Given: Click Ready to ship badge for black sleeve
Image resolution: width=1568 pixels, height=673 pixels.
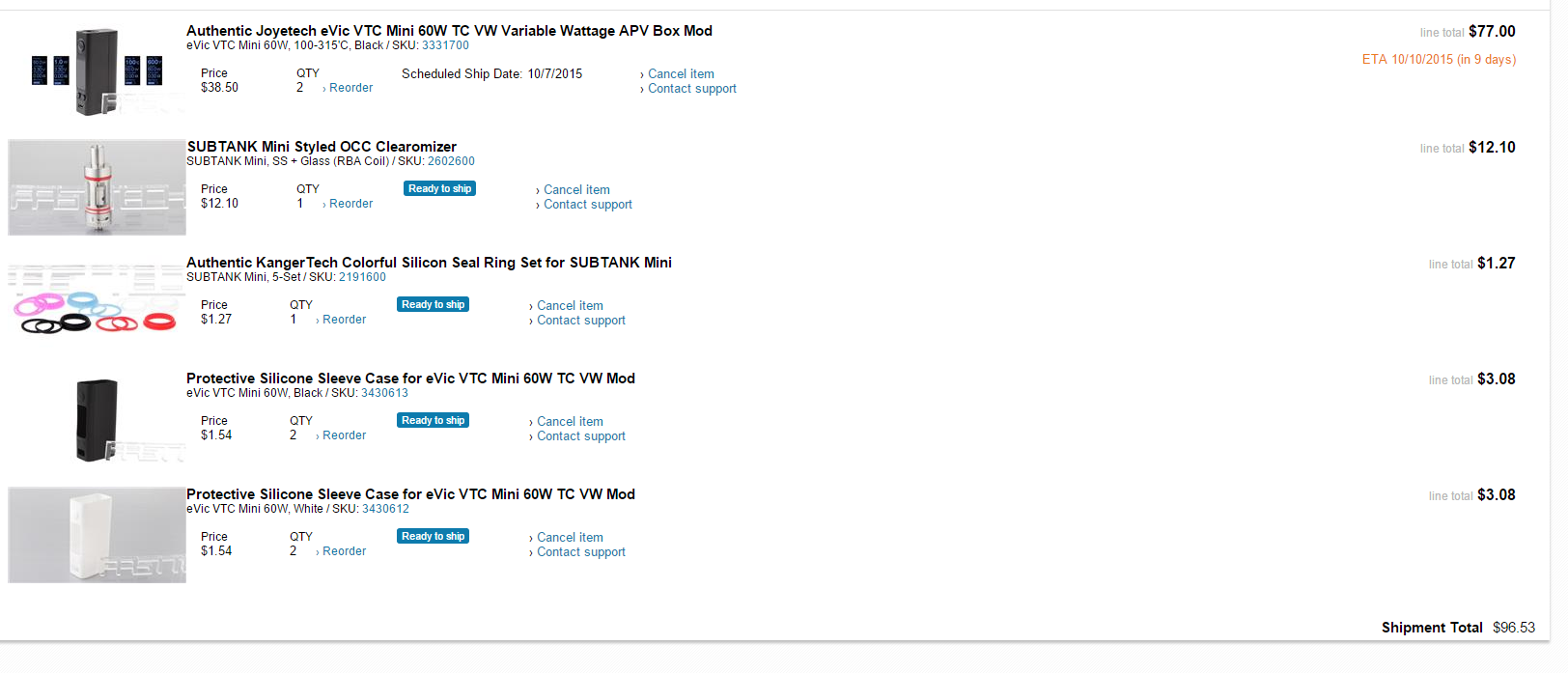Looking at the screenshot, I should (x=433, y=421).
